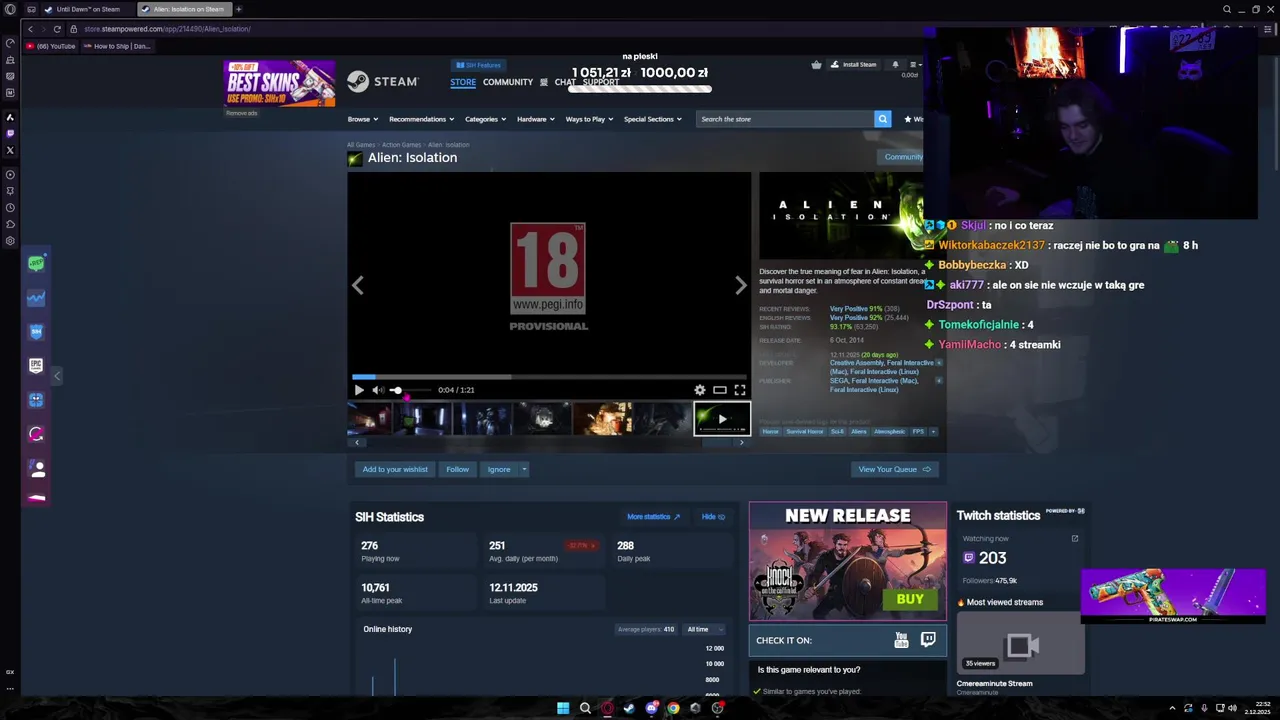The height and width of the screenshot is (720, 1280).
Task: Hide the SIH Statistics panel
Action: click(x=713, y=517)
